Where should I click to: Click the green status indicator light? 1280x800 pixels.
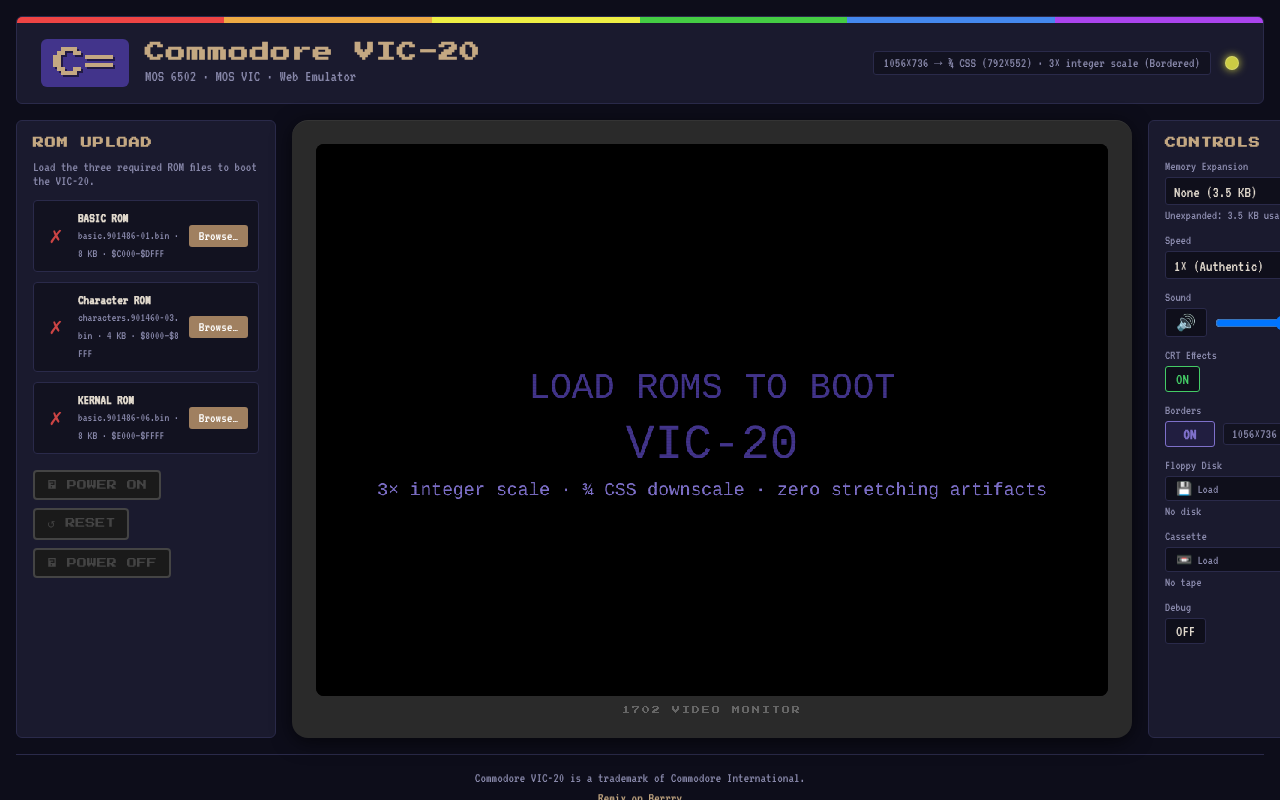(x=1232, y=63)
